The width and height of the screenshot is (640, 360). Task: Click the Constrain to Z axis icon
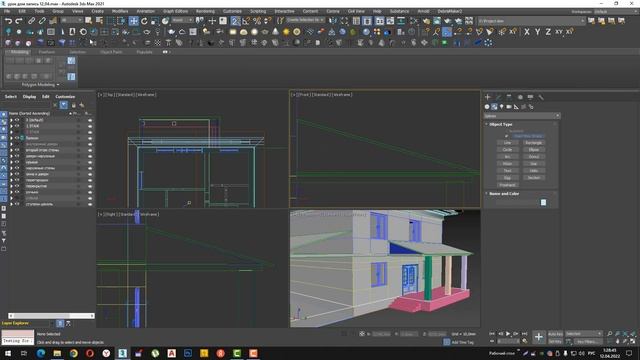point(548,32)
